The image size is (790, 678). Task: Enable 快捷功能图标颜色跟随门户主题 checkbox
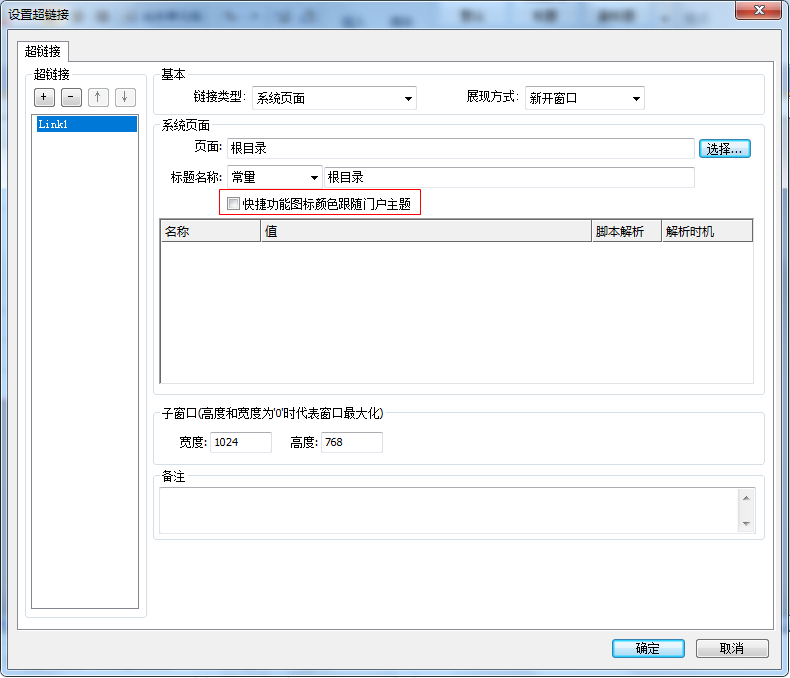(233, 204)
